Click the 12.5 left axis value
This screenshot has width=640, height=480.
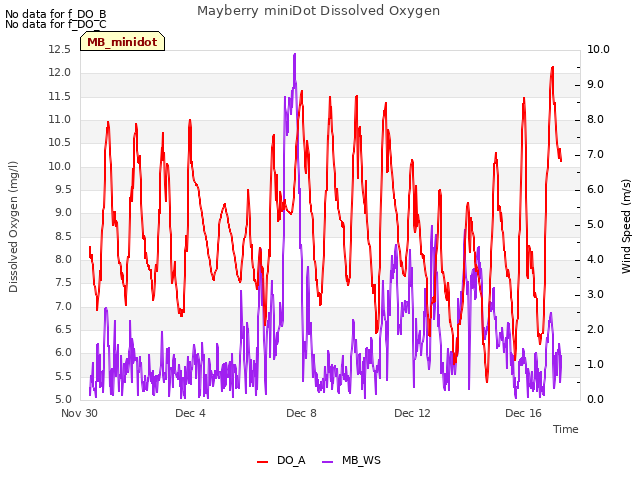(x=60, y=50)
